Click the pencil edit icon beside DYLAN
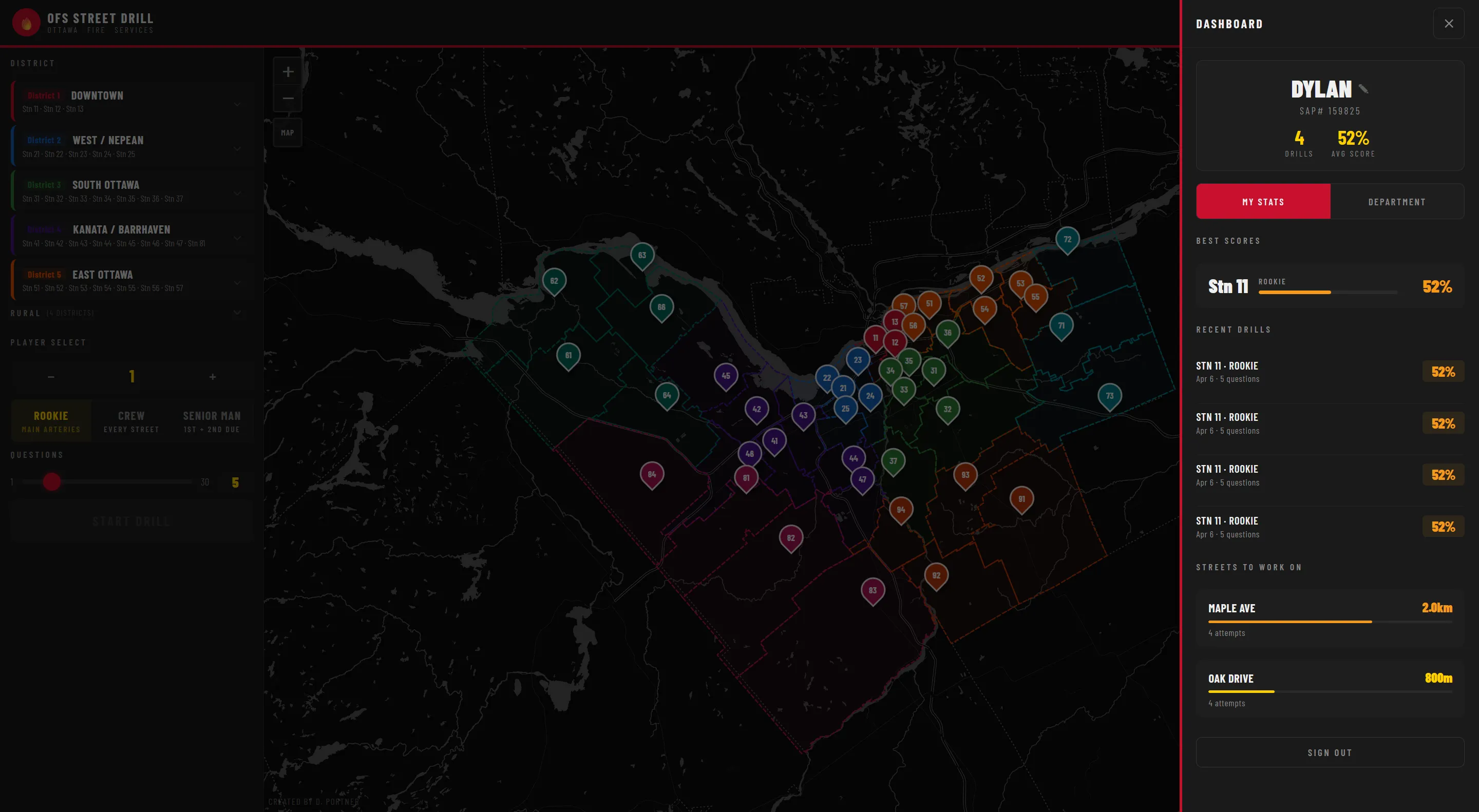The image size is (1479, 812). (1363, 89)
